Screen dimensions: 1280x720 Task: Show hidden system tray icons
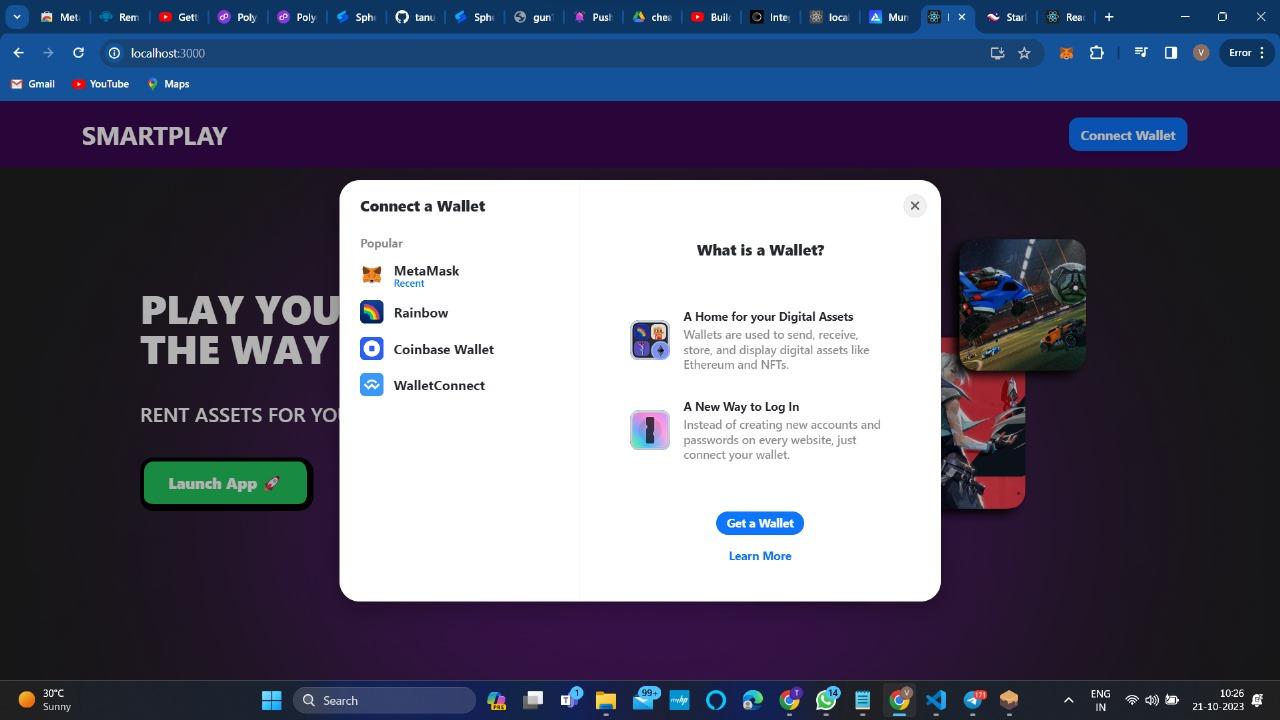(1068, 700)
